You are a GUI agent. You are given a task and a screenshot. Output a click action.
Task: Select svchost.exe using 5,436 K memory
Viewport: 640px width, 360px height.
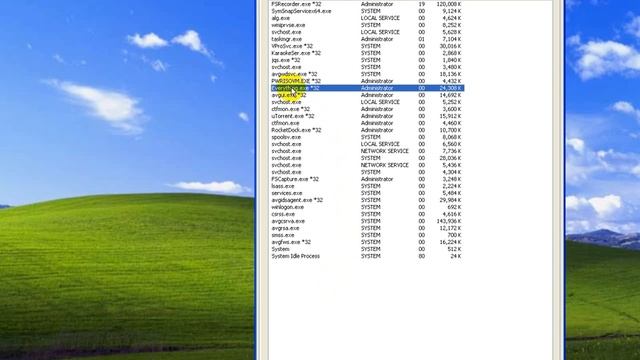pyautogui.click(x=367, y=165)
